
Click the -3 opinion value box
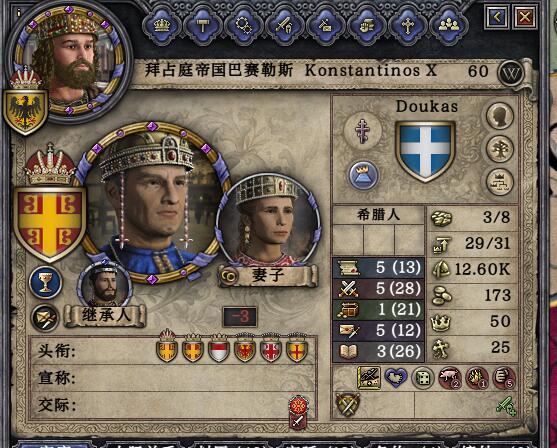pos(240,317)
